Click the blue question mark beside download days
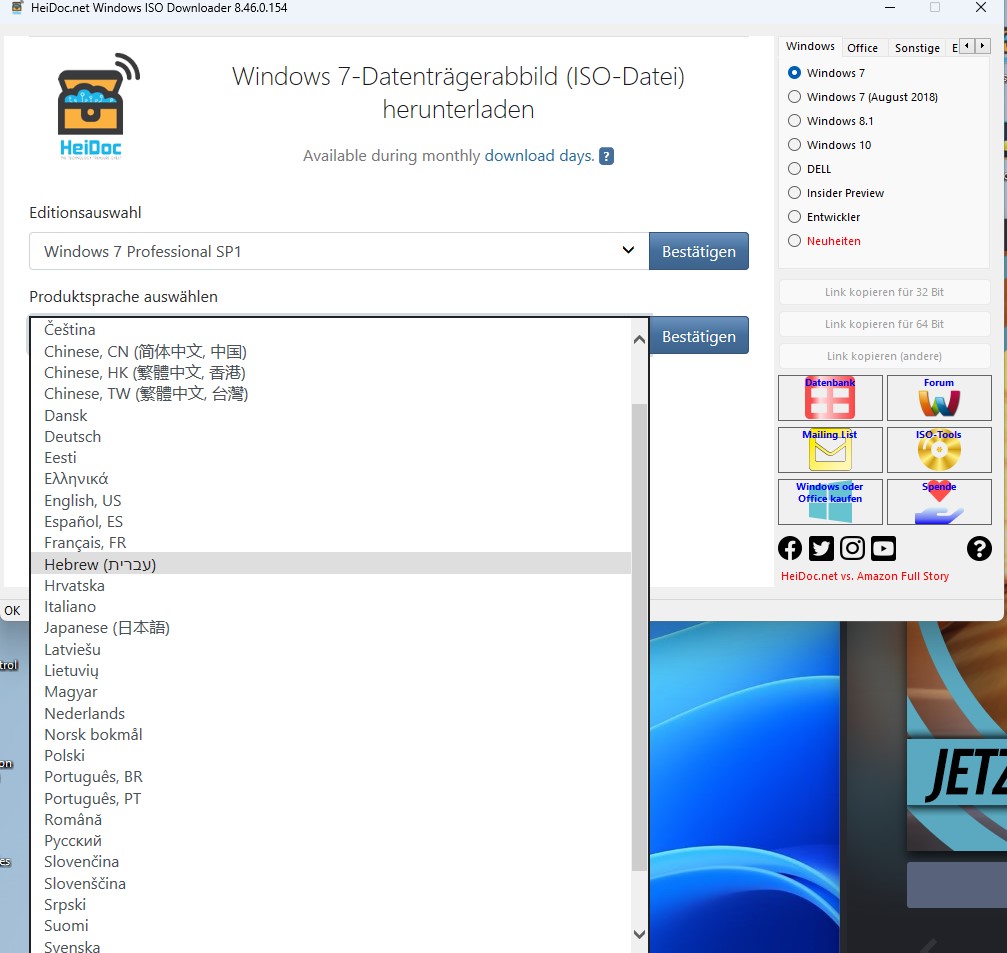The width and height of the screenshot is (1007, 953). (606, 156)
